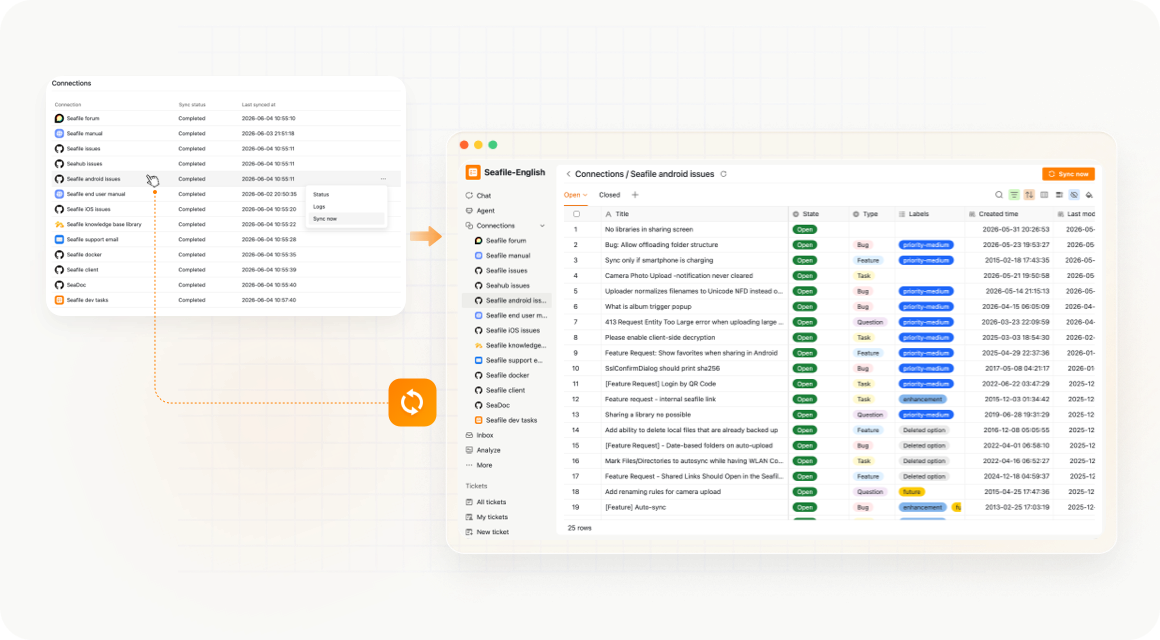Switch to the Closed view tab

(610, 195)
